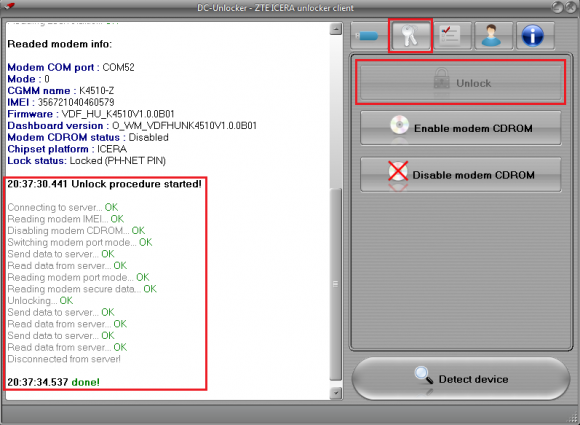Click the application logo in title bar
This screenshot has width=580, height=425.
9,6
